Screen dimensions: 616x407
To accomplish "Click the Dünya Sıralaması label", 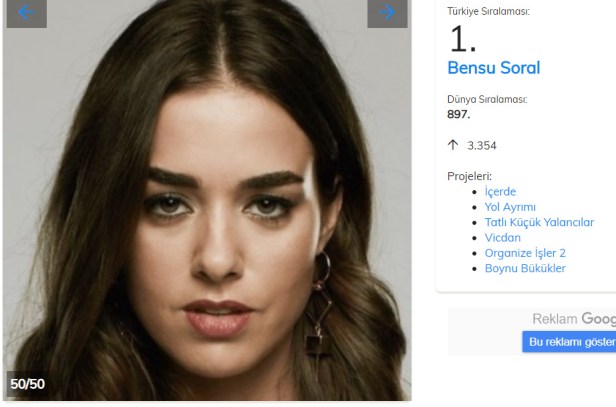I will (x=487, y=99).
